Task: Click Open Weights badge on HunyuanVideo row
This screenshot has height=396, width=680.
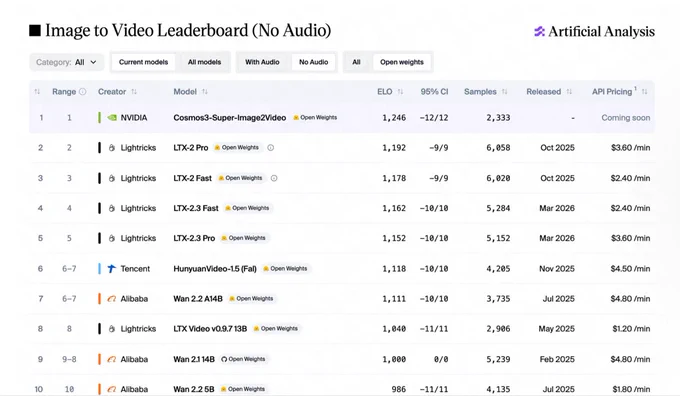Action: [x=285, y=268]
